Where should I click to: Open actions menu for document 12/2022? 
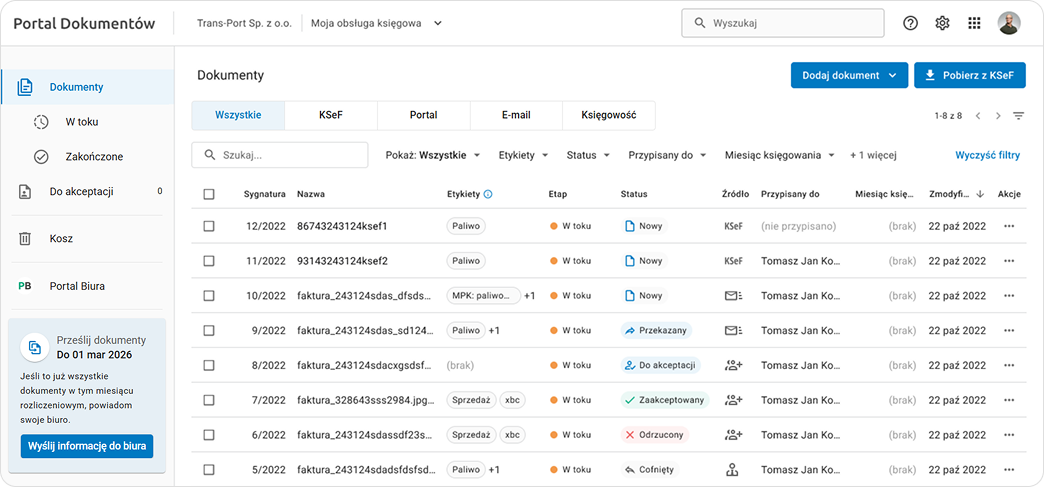tap(1008, 226)
